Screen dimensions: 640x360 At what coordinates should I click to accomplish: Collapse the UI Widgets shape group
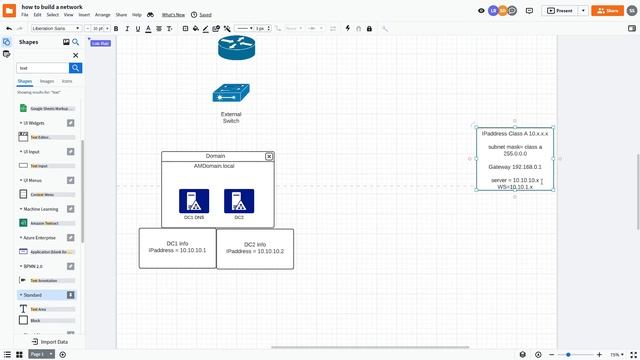21,123
